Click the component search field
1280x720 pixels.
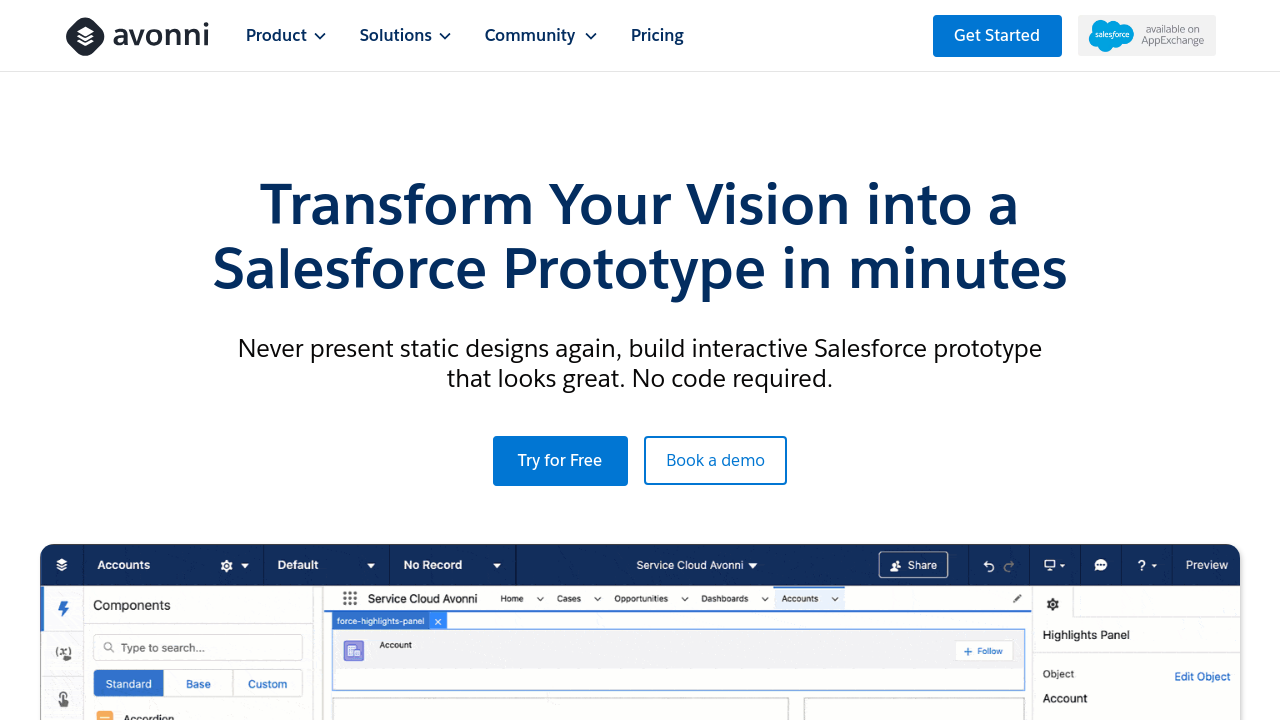click(x=198, y=647)
